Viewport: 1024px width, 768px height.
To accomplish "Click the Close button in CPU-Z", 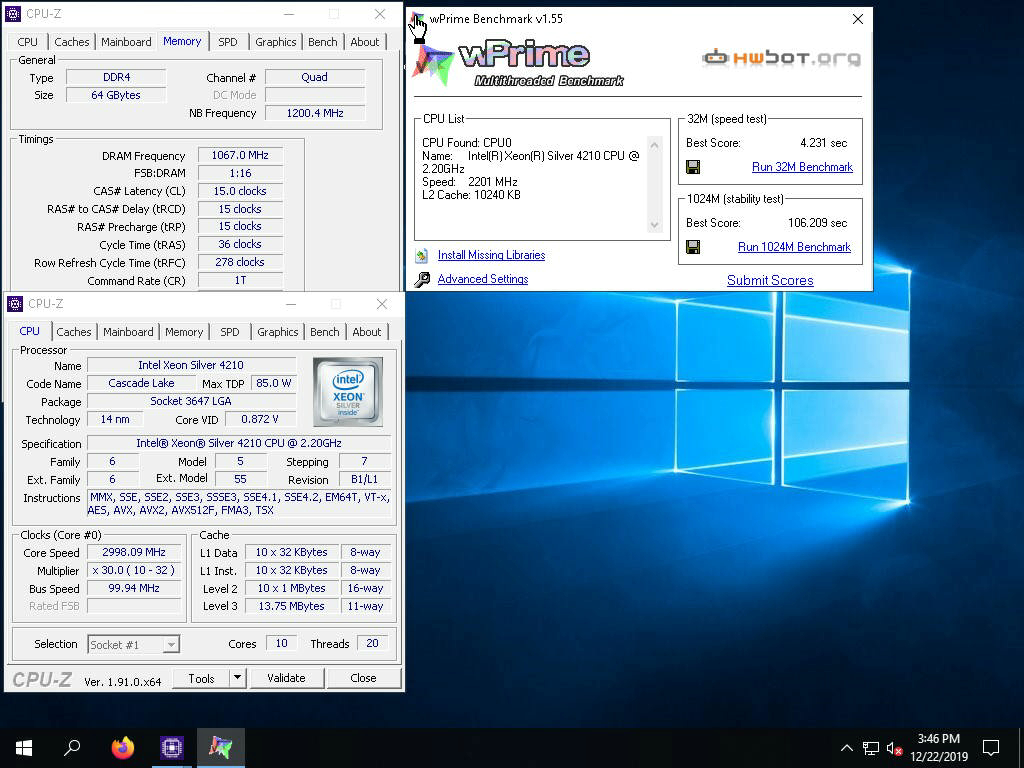I will click(363, 678).
